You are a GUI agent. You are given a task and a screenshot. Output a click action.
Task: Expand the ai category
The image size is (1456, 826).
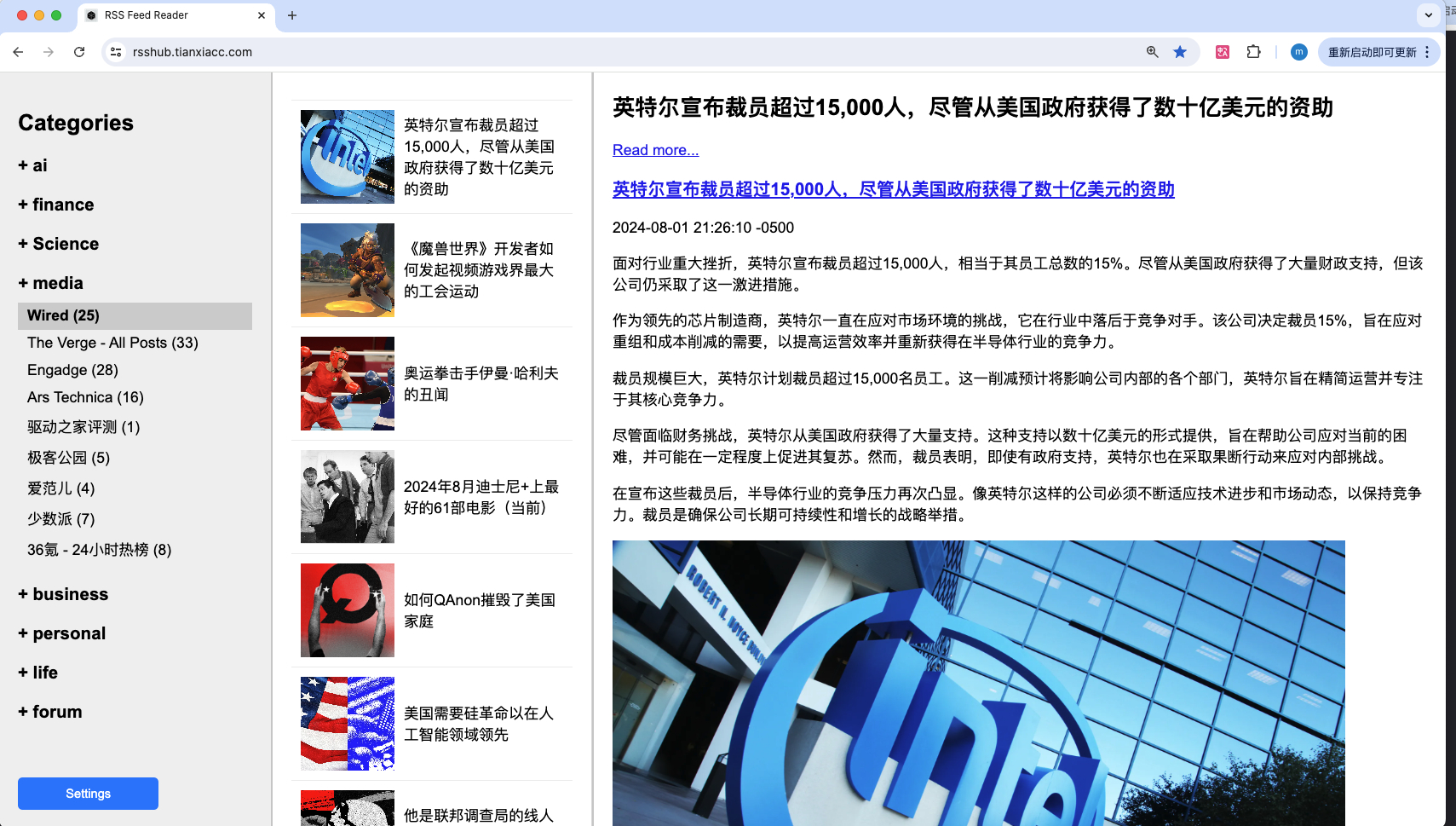pos(32,165)
